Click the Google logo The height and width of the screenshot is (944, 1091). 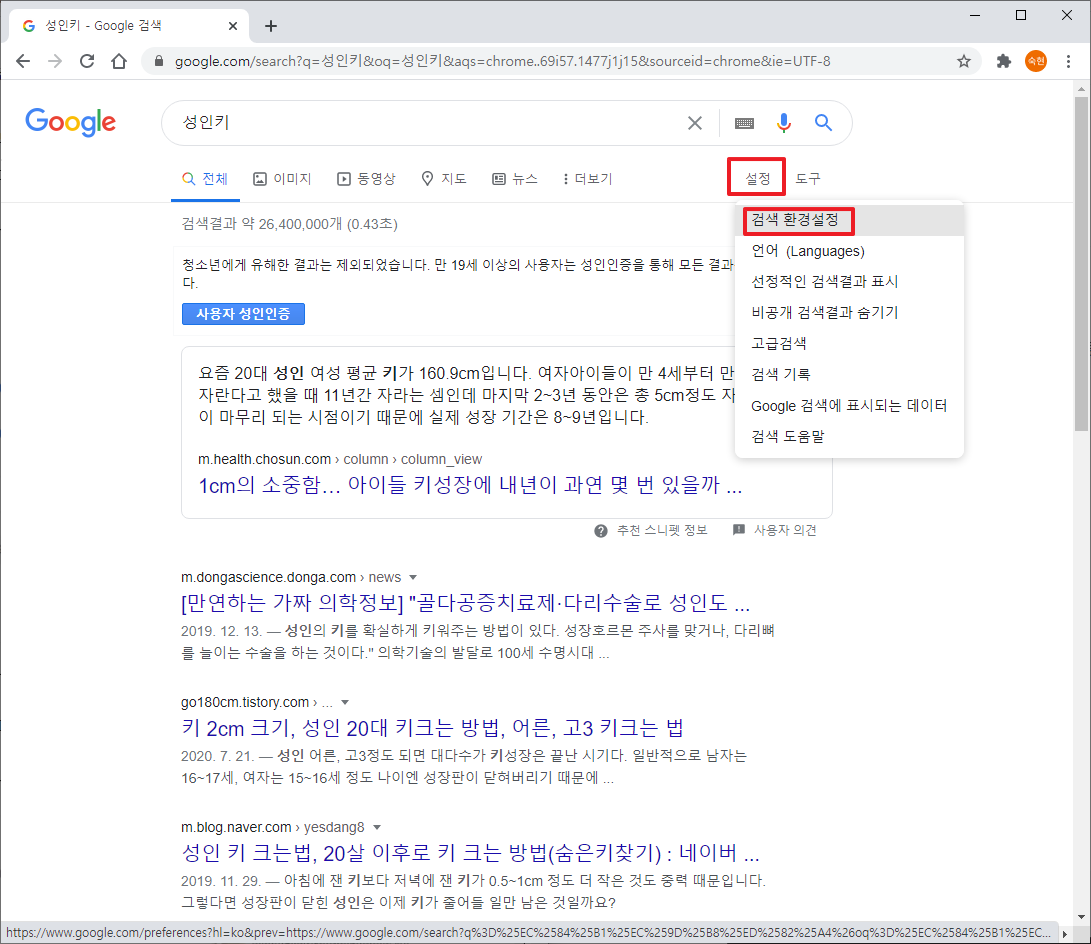click(70, 122)
